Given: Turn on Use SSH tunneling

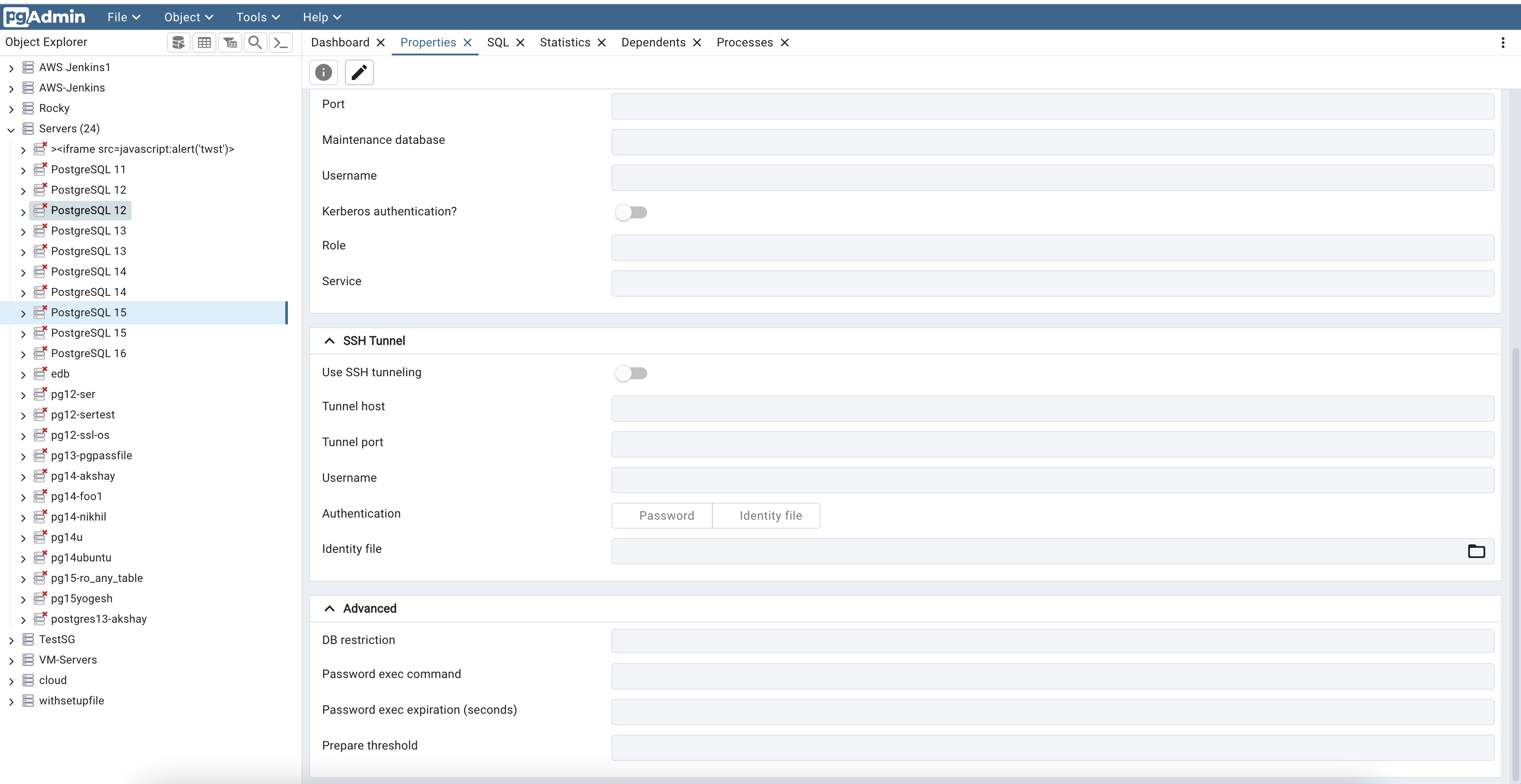Looking at the screenshot, I should (x=632, y=373).
